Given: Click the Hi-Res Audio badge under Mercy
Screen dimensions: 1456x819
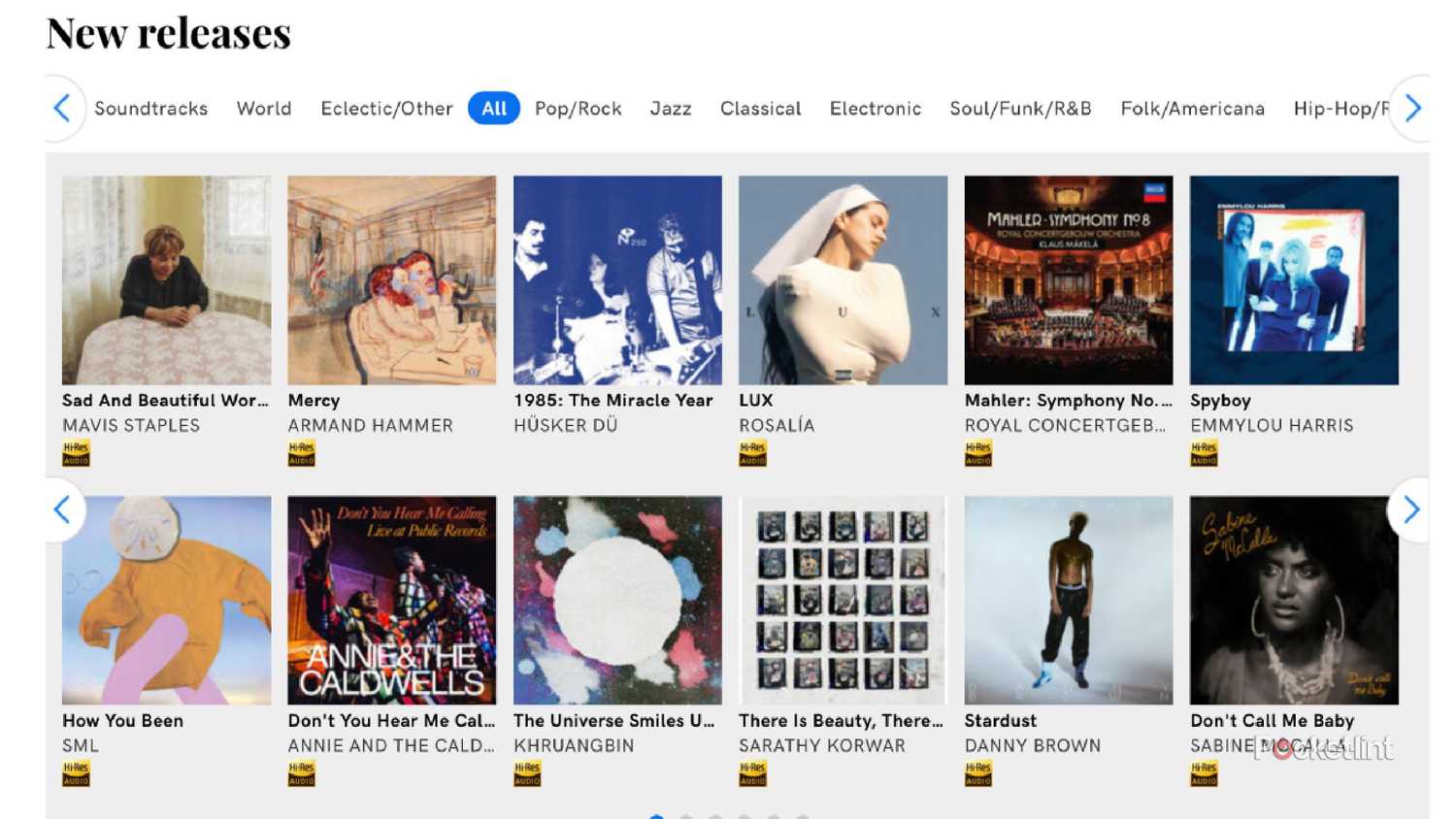Looking at the screenshot, I should (301, 452).
